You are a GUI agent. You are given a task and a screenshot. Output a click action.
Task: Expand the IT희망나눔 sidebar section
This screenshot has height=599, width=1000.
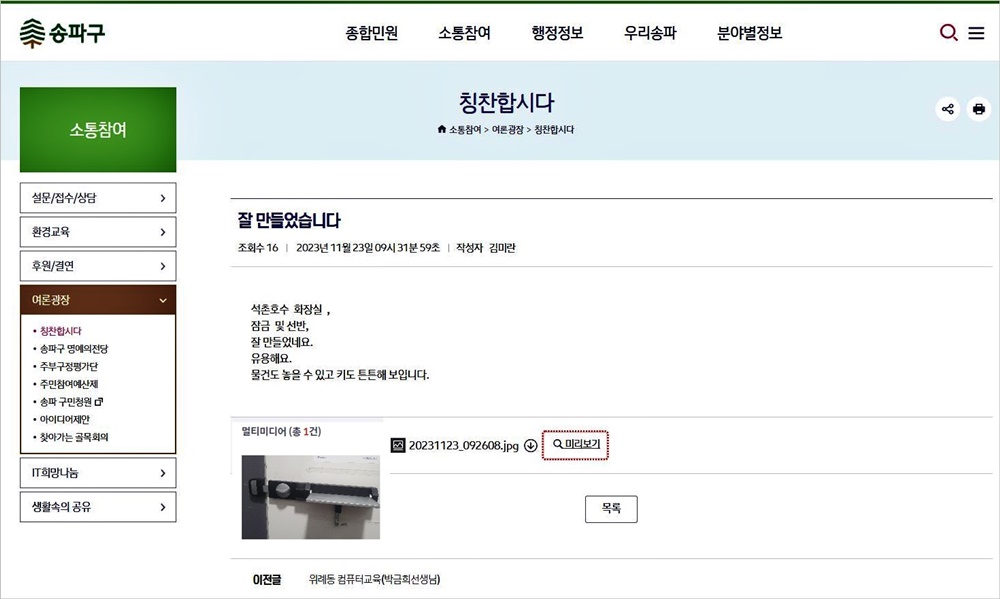click(x=98, y=473)
